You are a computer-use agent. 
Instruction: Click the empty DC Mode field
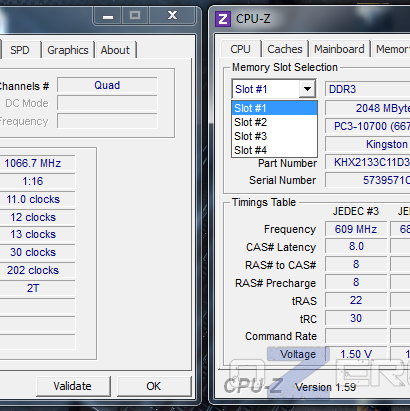point(107,103)
